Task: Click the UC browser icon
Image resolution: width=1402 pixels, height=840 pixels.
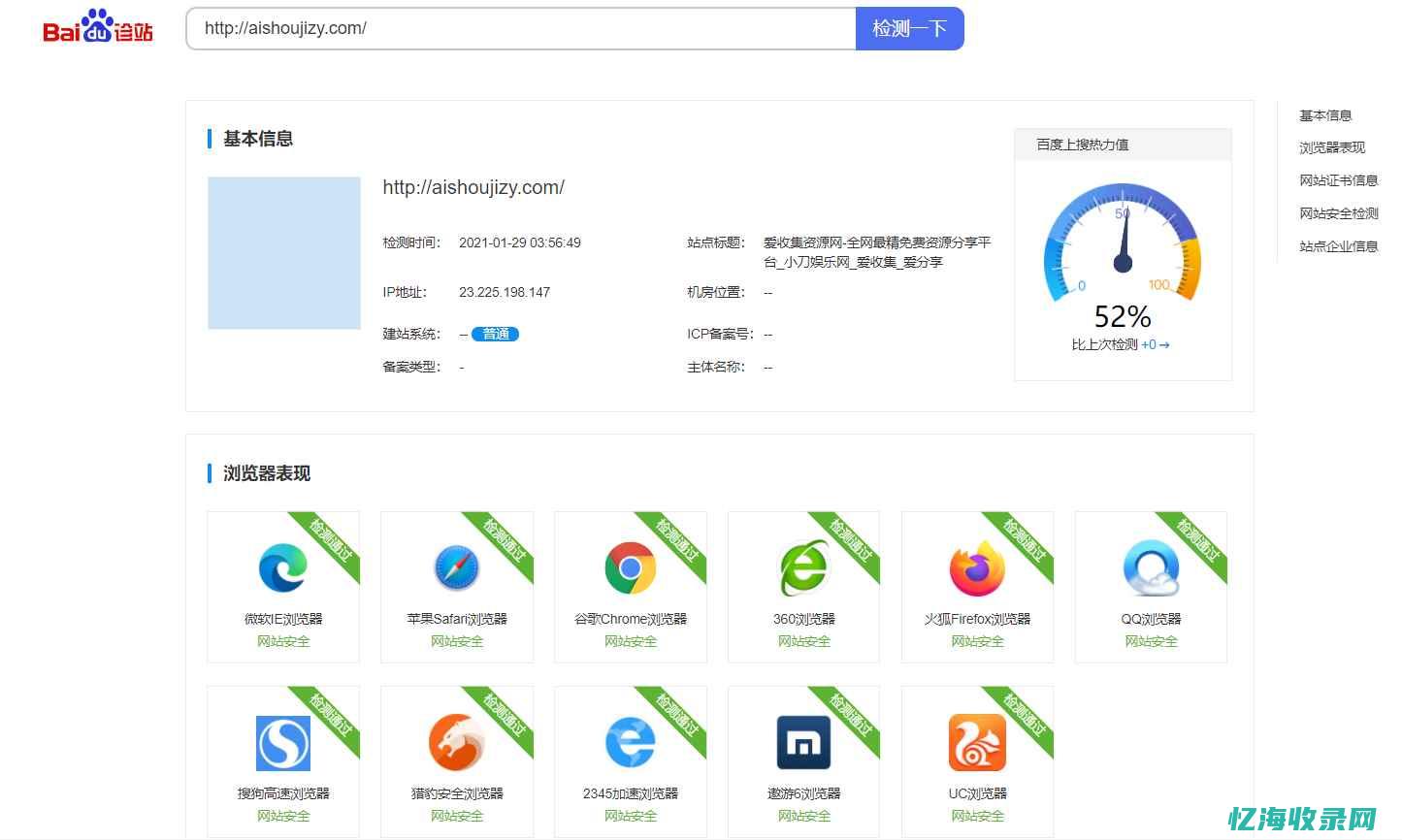Action: click(977, 743)
